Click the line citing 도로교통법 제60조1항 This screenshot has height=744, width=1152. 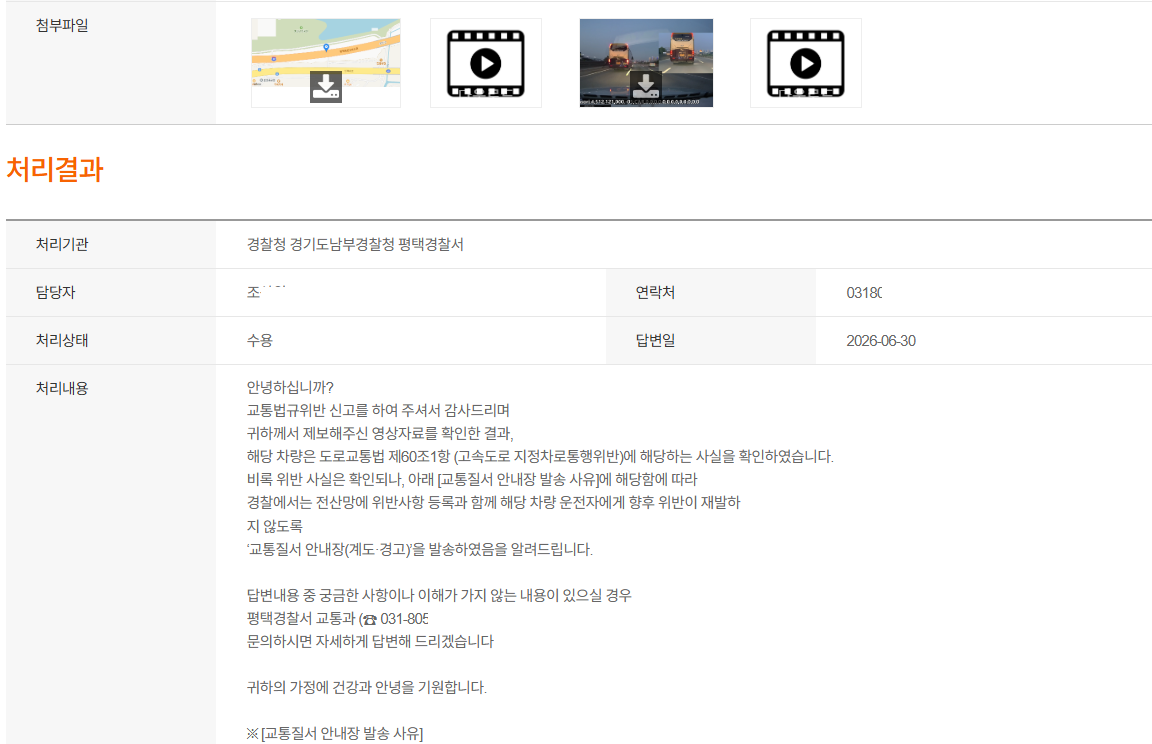[x=540, y=457]
